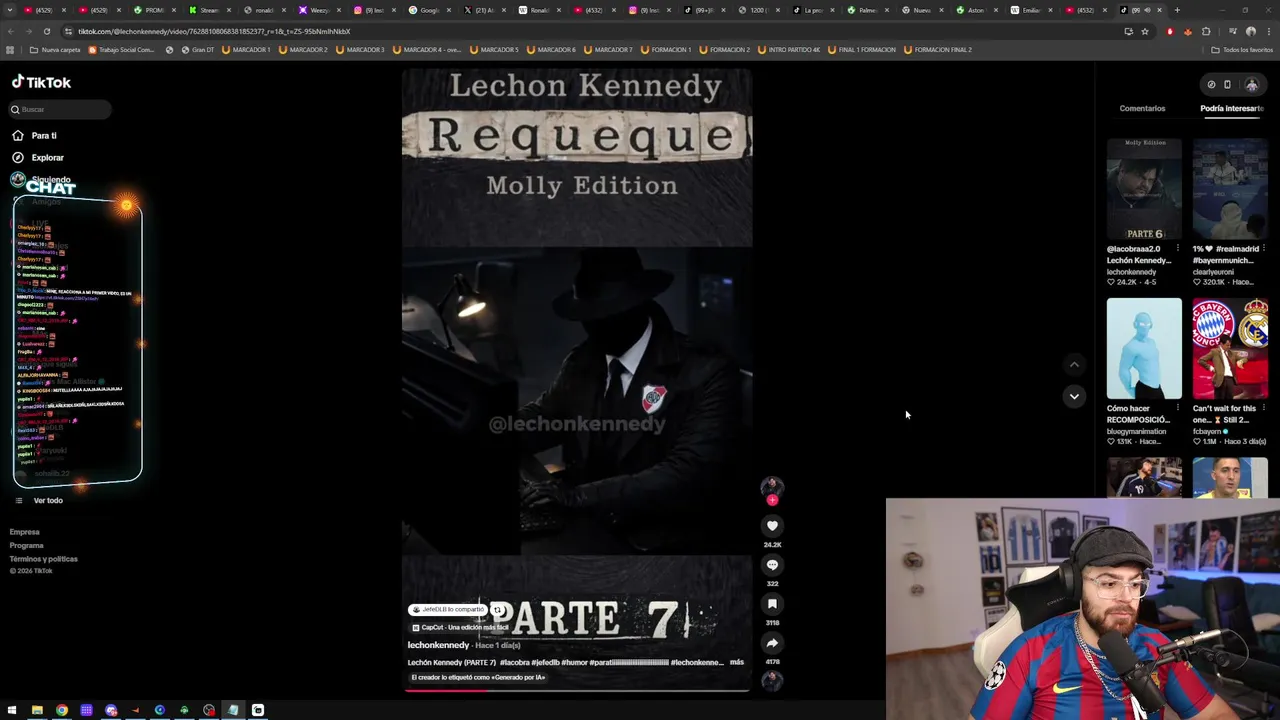
Task: Open File Explorer from the taskbar
Action: tap(37, 710)
